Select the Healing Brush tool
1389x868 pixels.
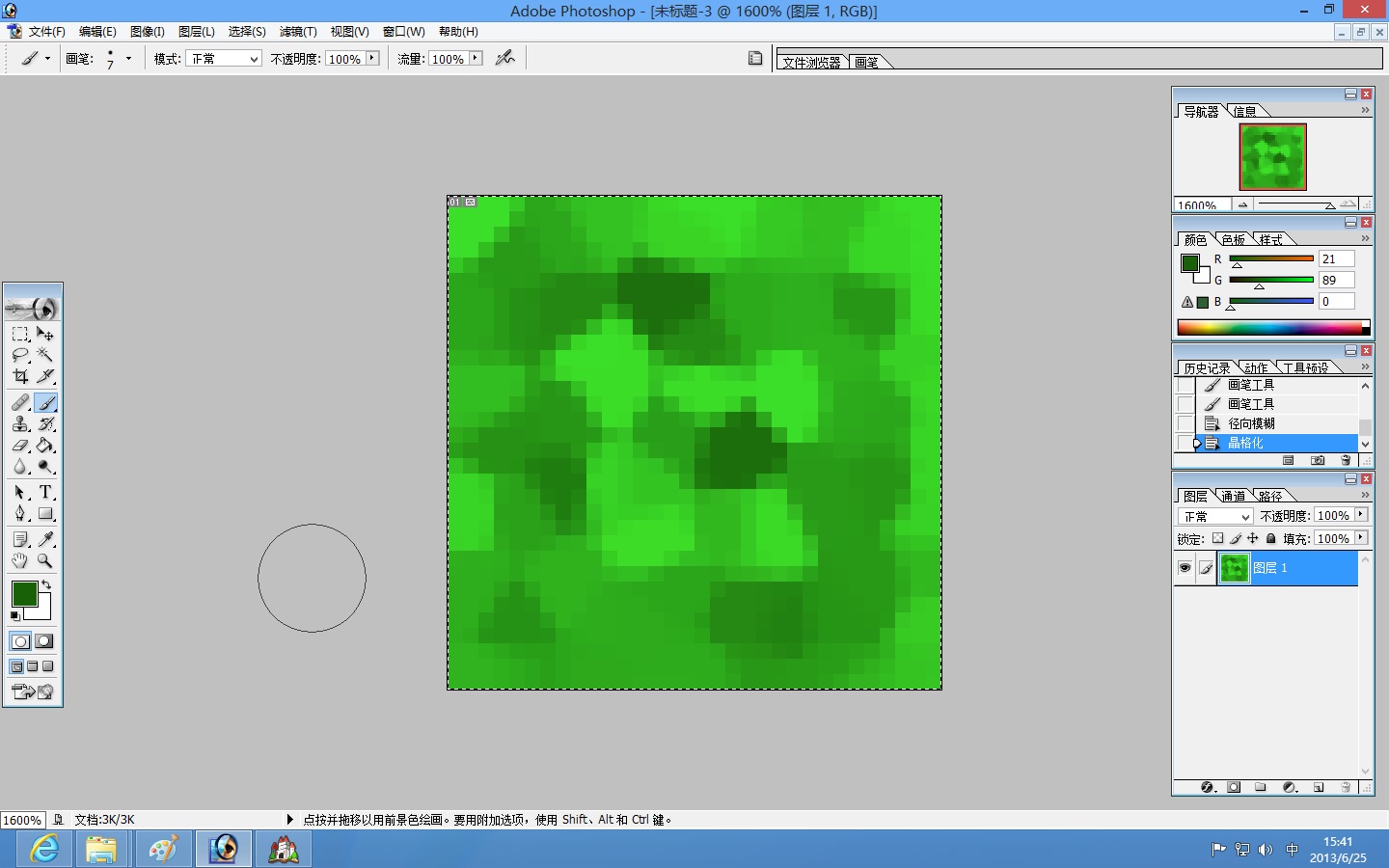coord(20,402)
